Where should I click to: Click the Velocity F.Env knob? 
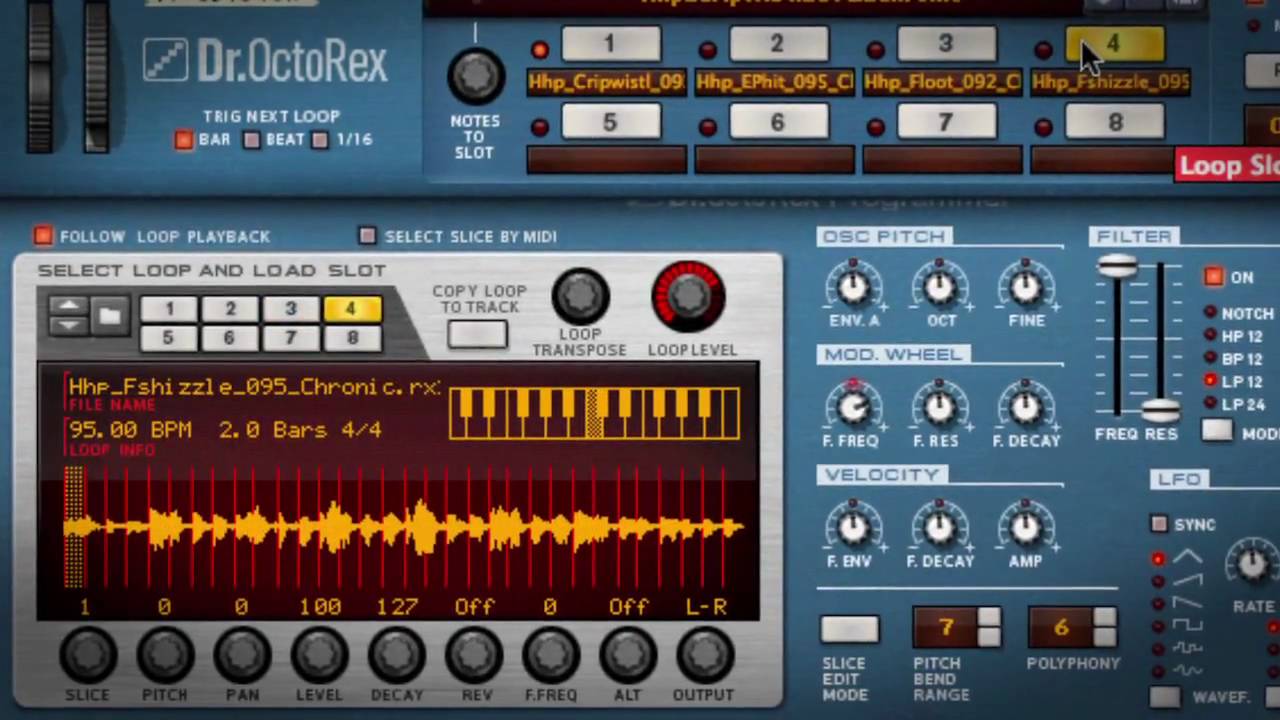tap(853, 527)
